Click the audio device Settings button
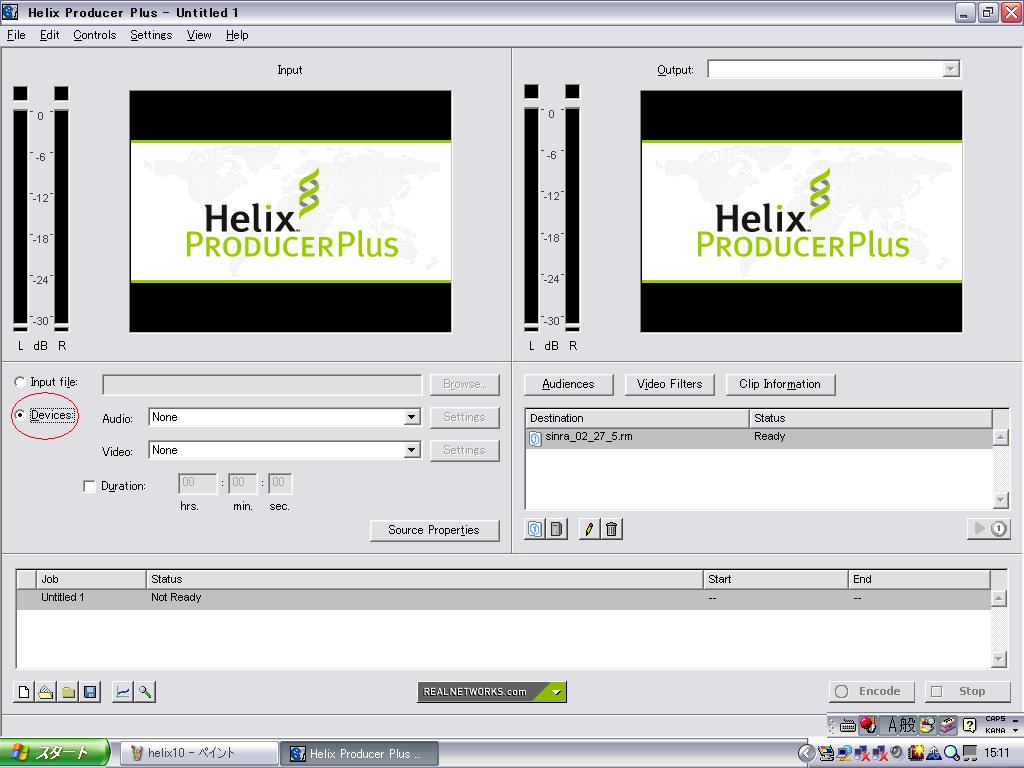The width and height of the screenshot is (1024, 768). click(464, 417)
